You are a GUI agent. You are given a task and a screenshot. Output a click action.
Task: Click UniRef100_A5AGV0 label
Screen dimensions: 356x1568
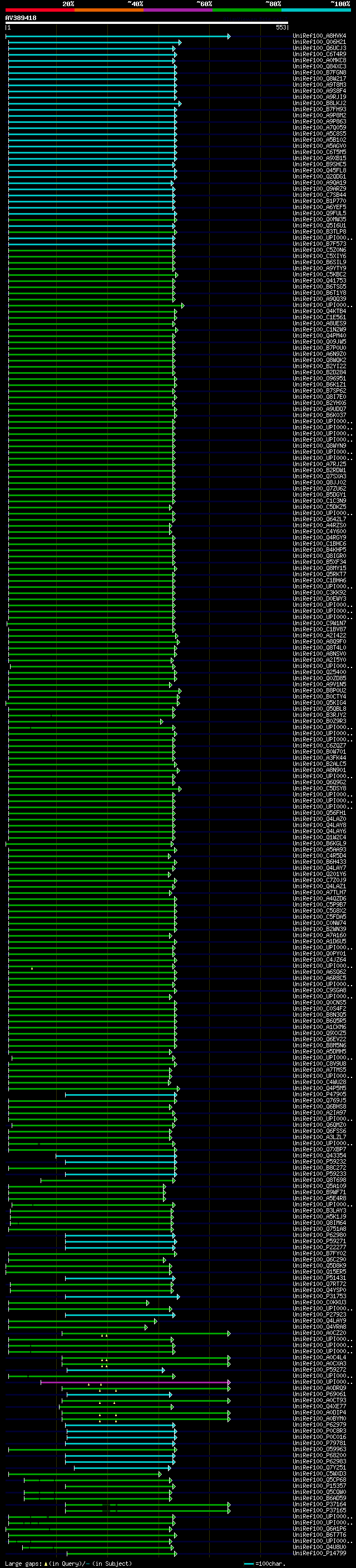(x=319, y=146)
